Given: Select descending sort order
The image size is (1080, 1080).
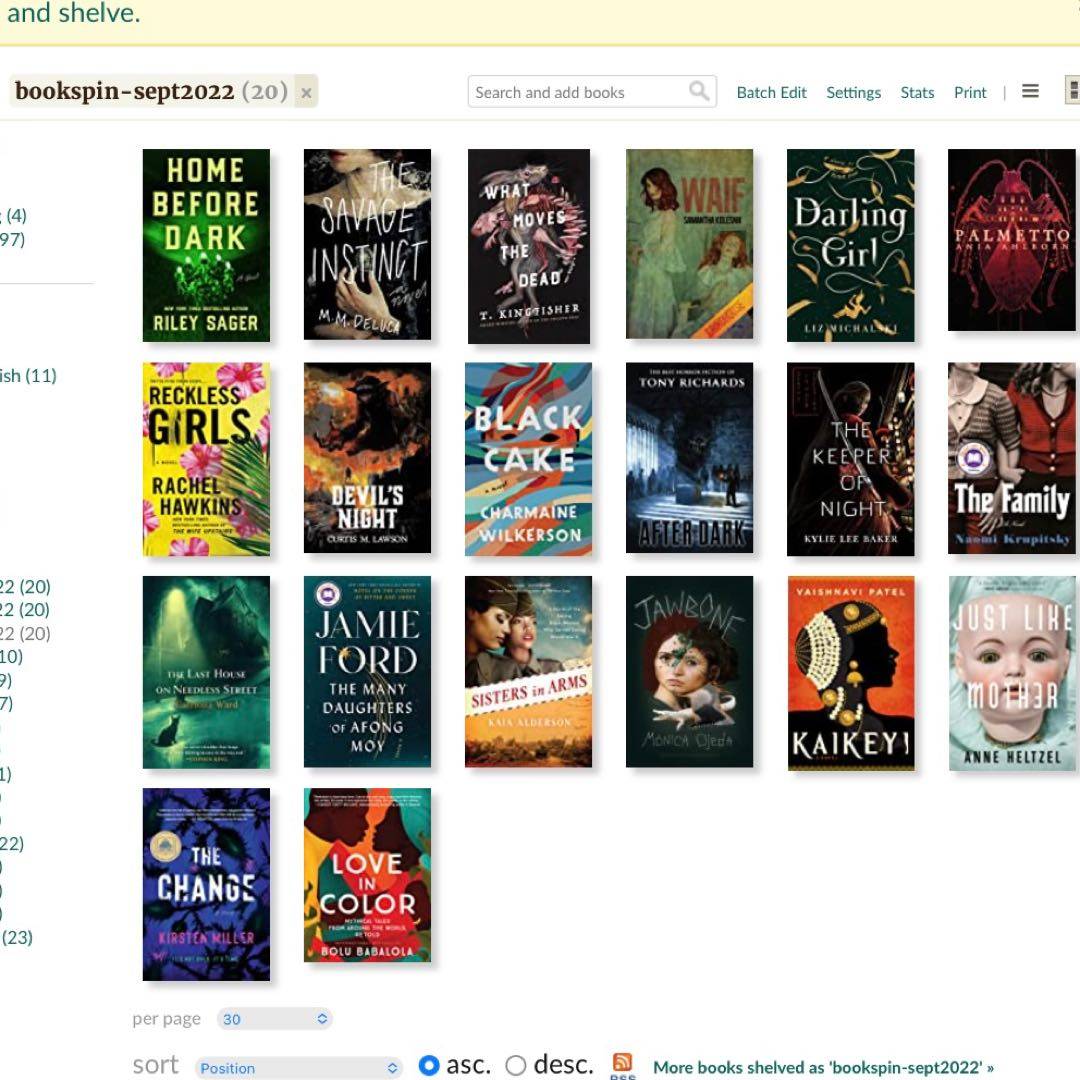Looking at the screenshot, I should (516, 1066).
